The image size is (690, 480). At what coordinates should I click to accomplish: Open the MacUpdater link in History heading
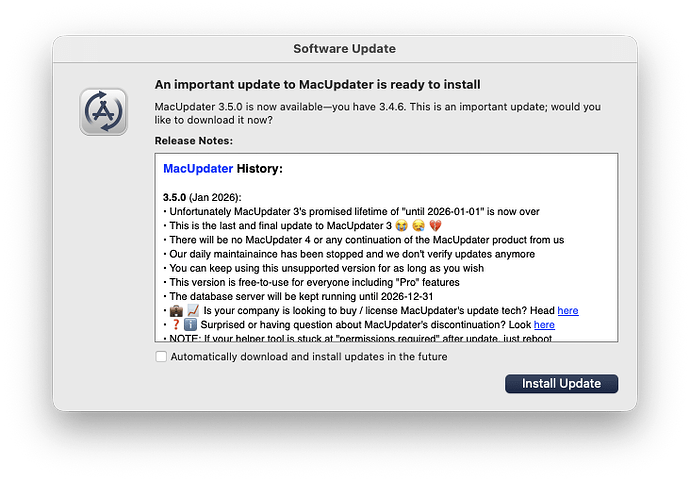198,169
